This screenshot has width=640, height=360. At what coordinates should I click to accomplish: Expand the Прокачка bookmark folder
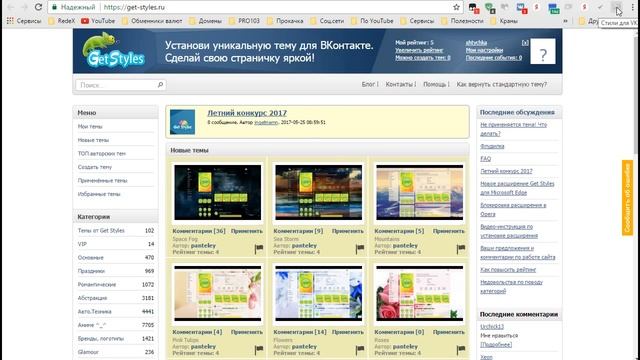tap(285, 20)
